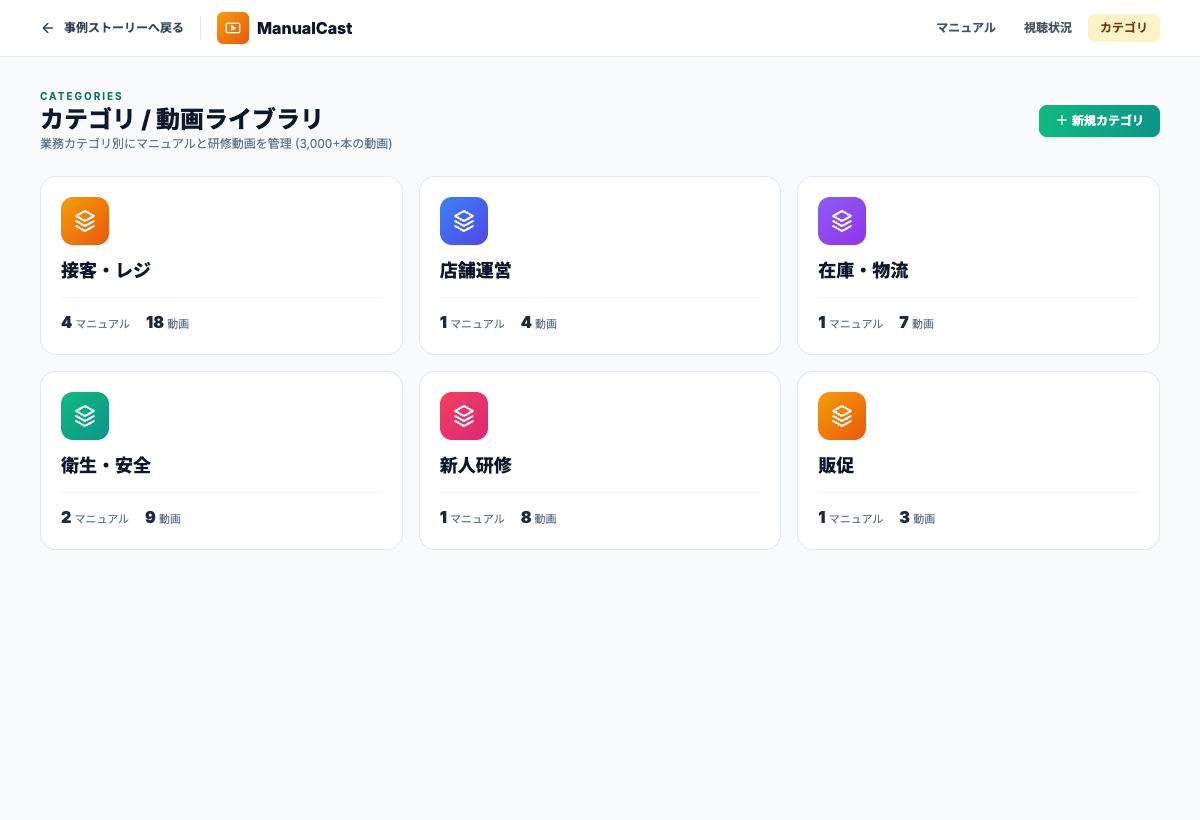Click 2 マニュアル count in 衛生・安全 card

pos(95,518)
